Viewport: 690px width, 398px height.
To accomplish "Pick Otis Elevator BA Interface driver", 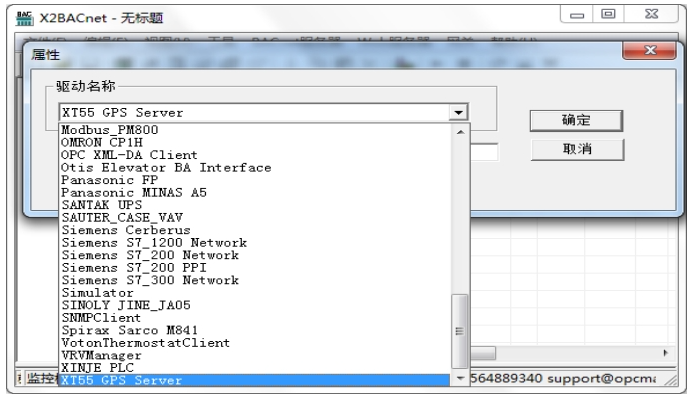I will point(255,168).
